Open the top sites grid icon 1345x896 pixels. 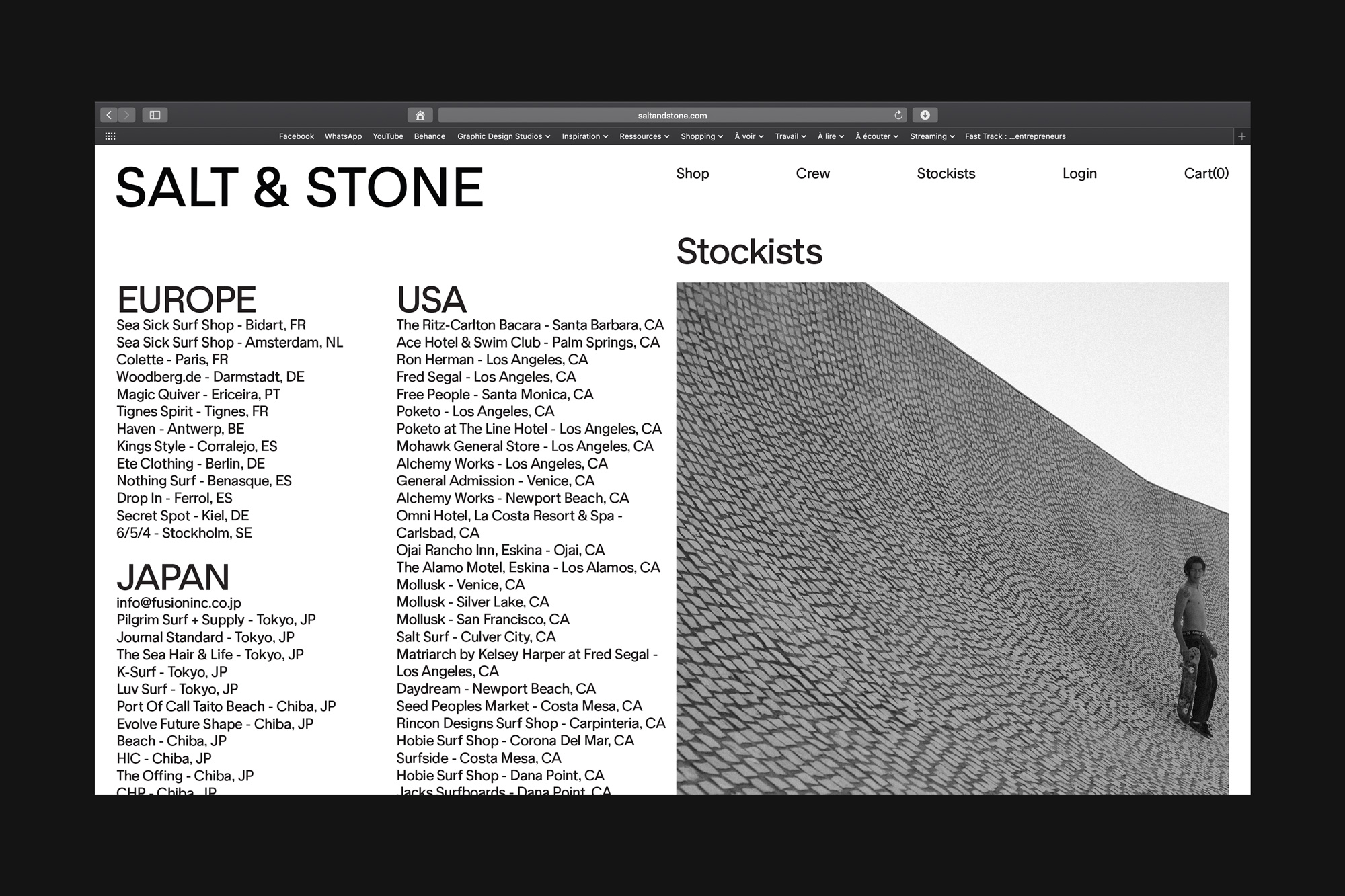coord(110,136)
